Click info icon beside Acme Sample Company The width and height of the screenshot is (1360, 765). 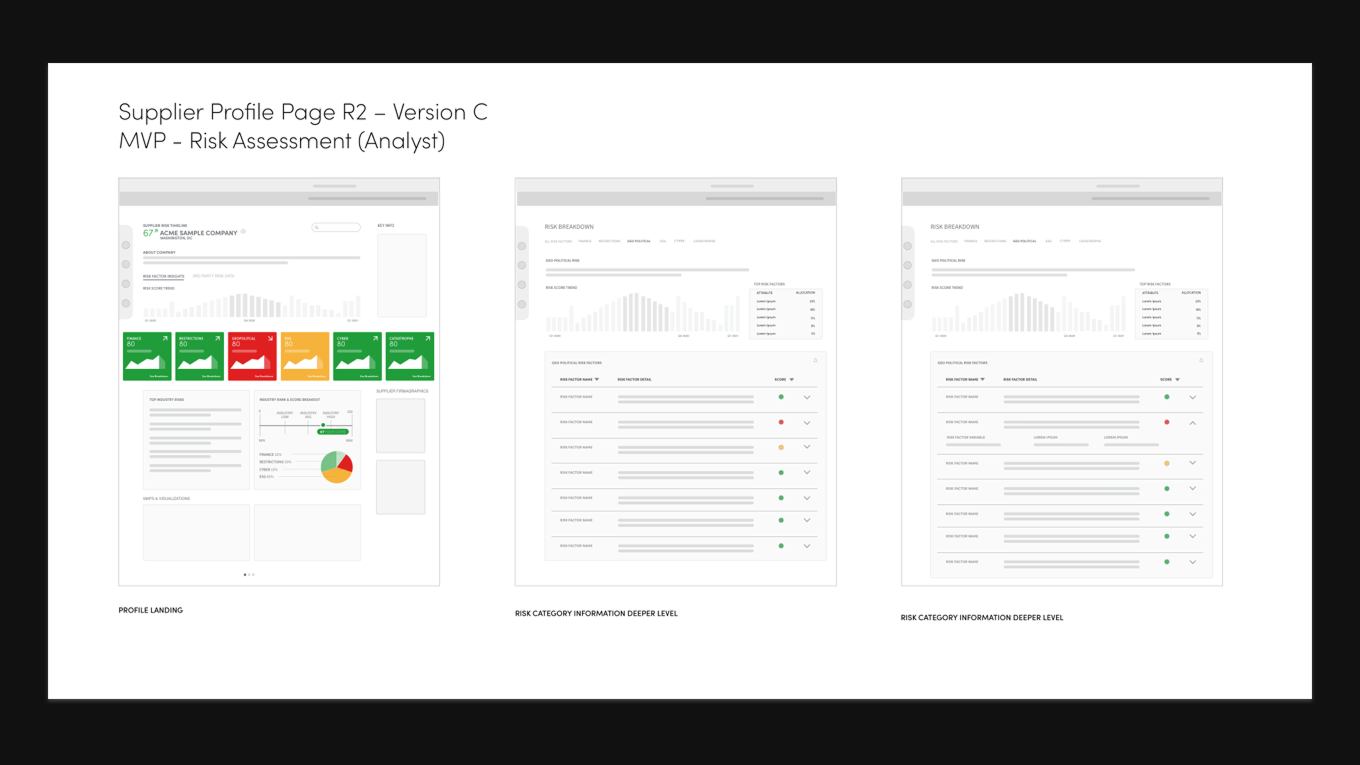click(243, 232)
